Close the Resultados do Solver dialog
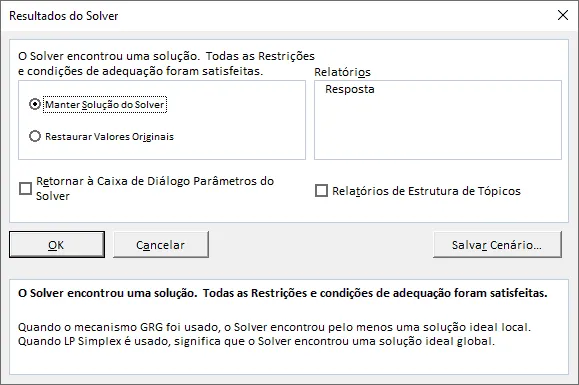Image resolution: width=579 pixels, height=385 pixels. click(563, 16)
